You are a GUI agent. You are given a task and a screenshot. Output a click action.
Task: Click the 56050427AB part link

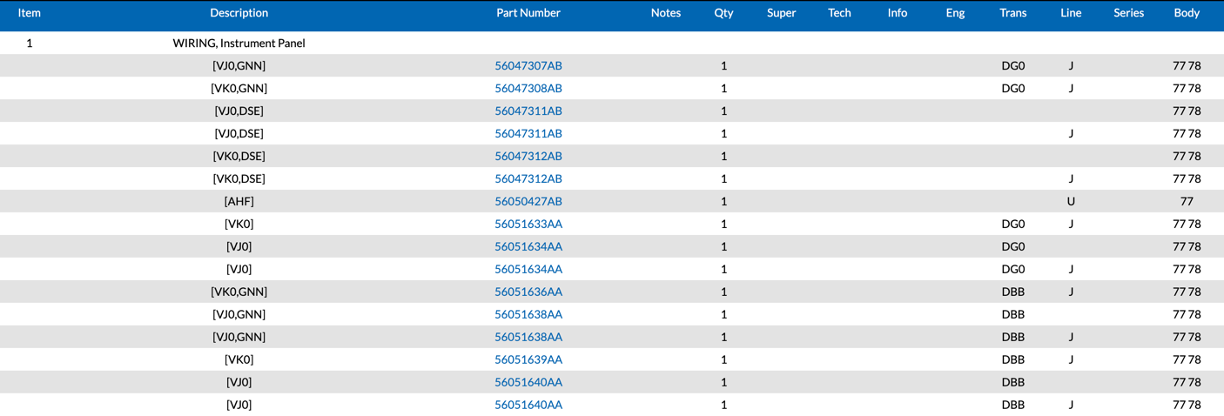[x=528, y=201]
